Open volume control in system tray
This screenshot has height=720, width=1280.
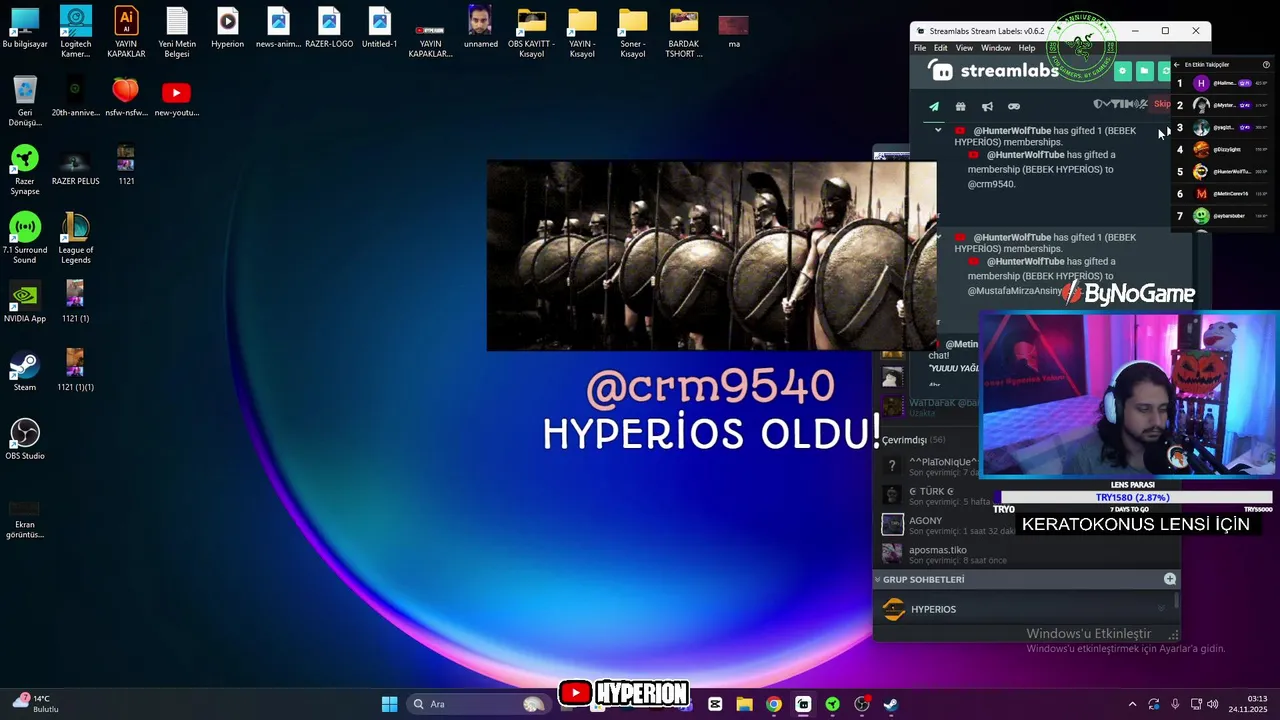pyautogui.click(x=1213, y=704)
